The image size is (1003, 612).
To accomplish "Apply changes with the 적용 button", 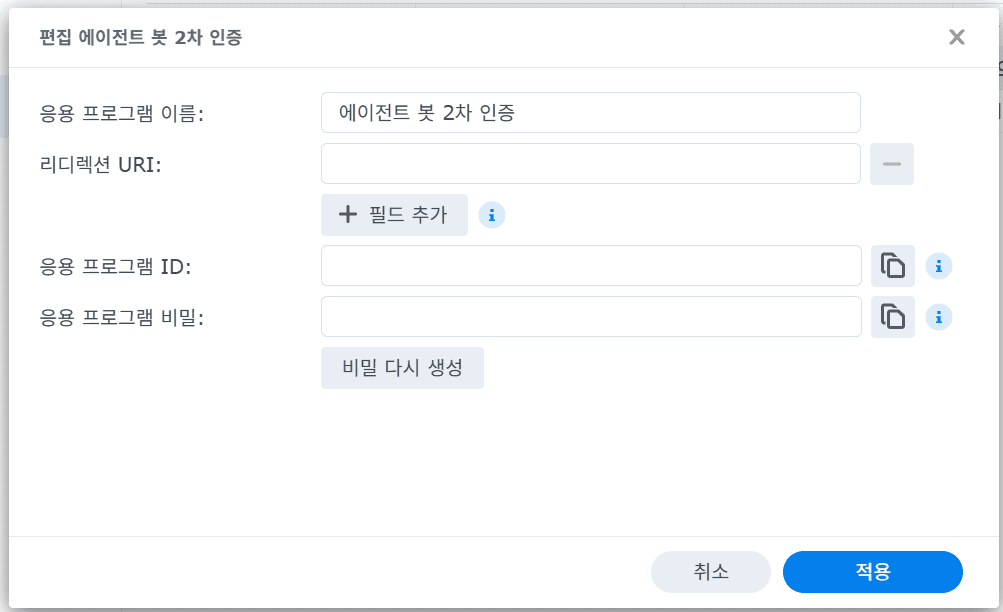I will [x=872, y=571].
